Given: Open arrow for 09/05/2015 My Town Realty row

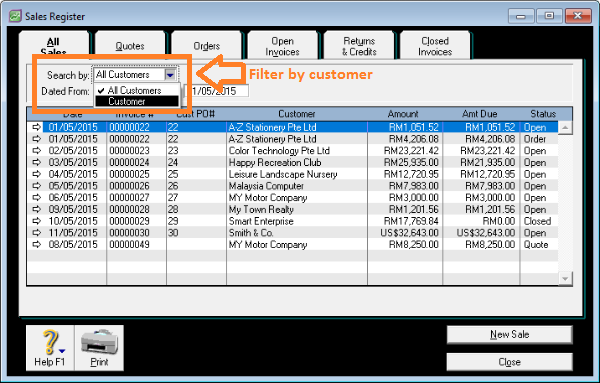Looking at the screenshot, I should click(x=36, y=209).
